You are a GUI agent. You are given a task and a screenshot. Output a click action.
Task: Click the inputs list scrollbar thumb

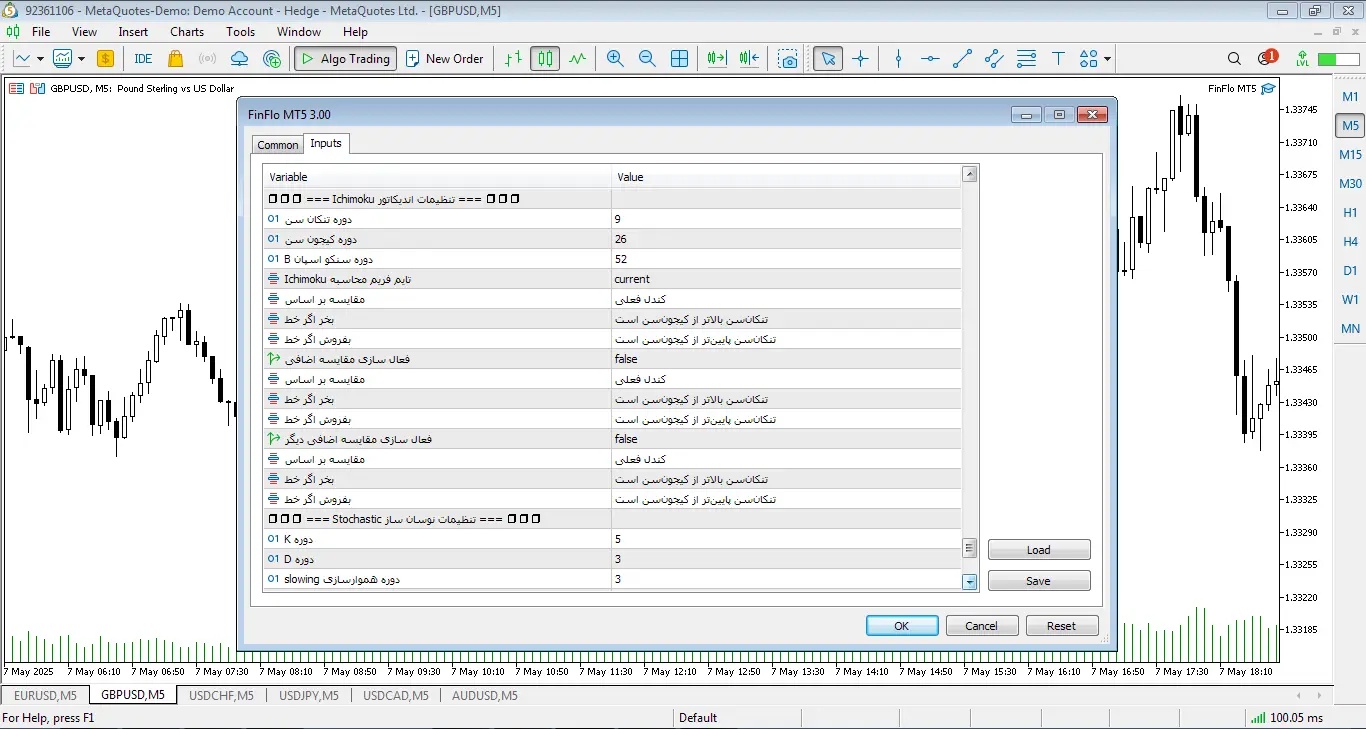(x=969, y=547)
